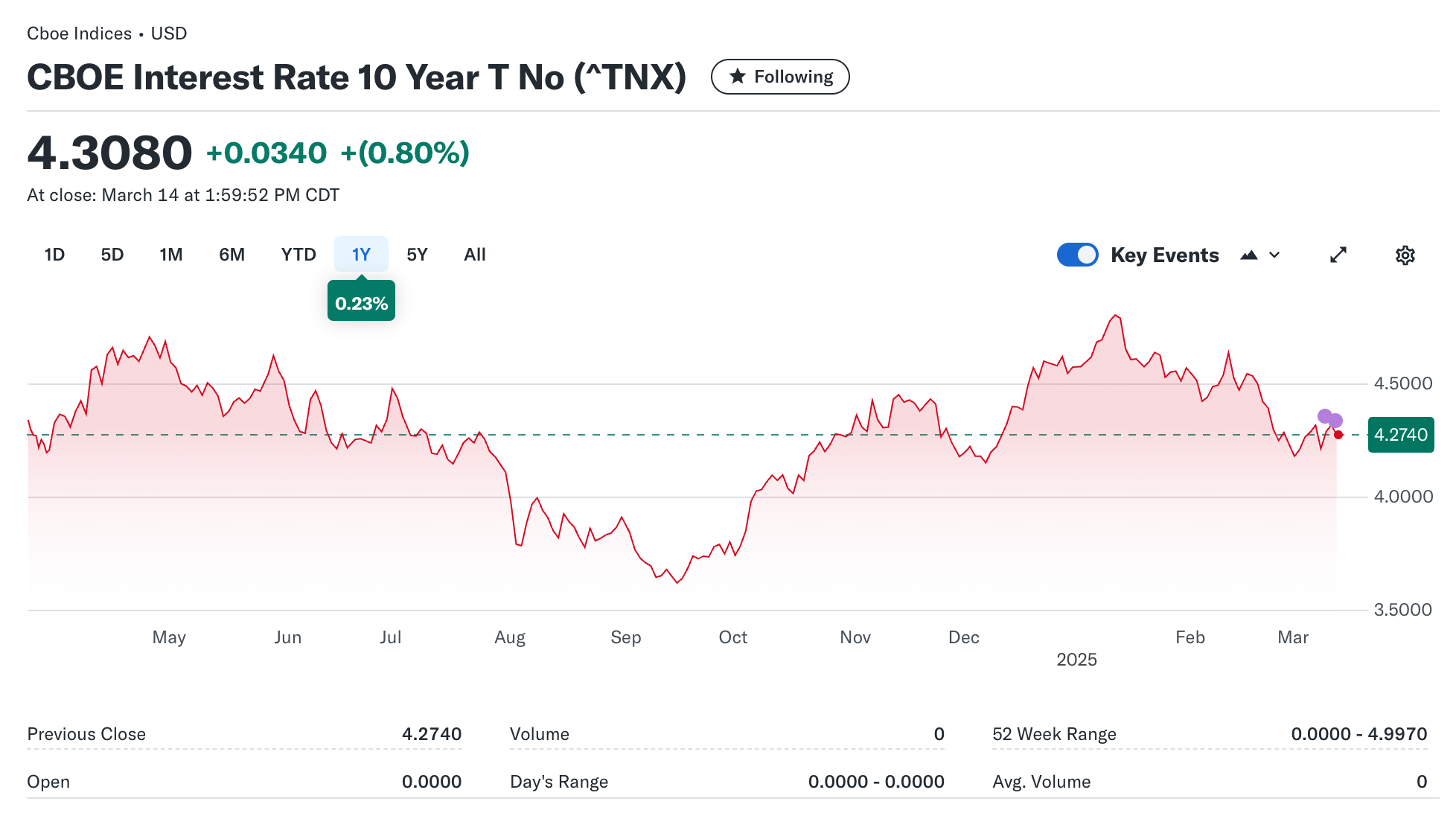Expand chart to full screen

point(1338,255)
